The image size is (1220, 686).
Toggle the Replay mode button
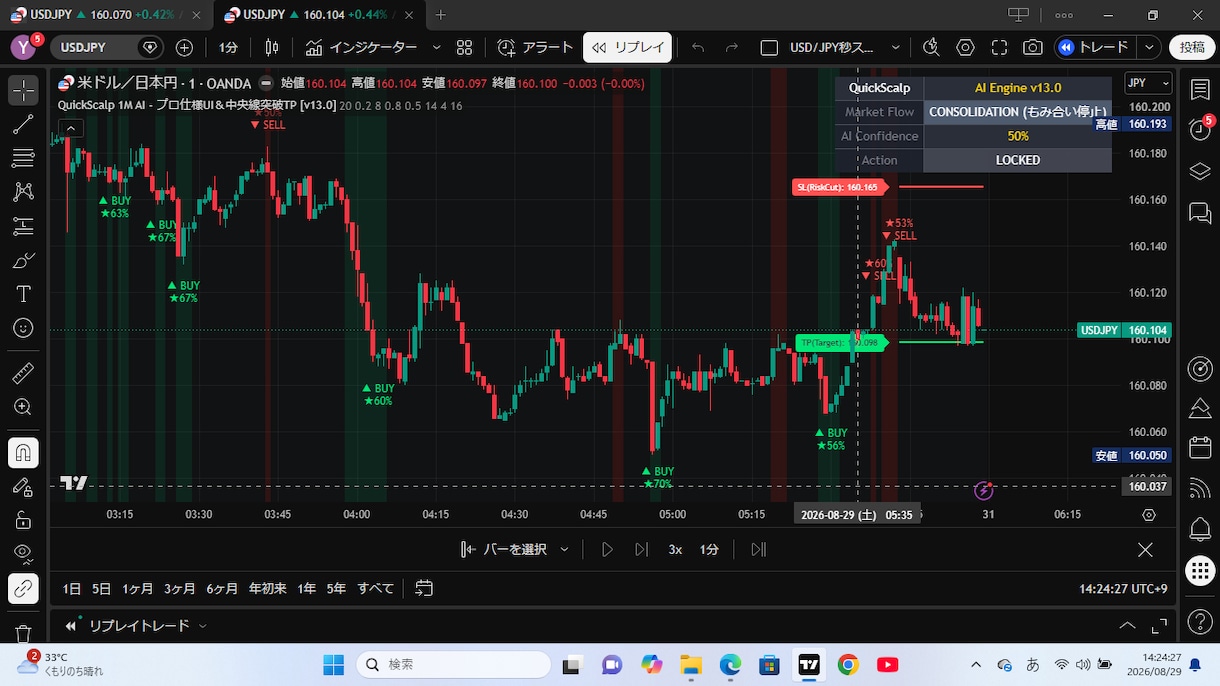[627, 47]
